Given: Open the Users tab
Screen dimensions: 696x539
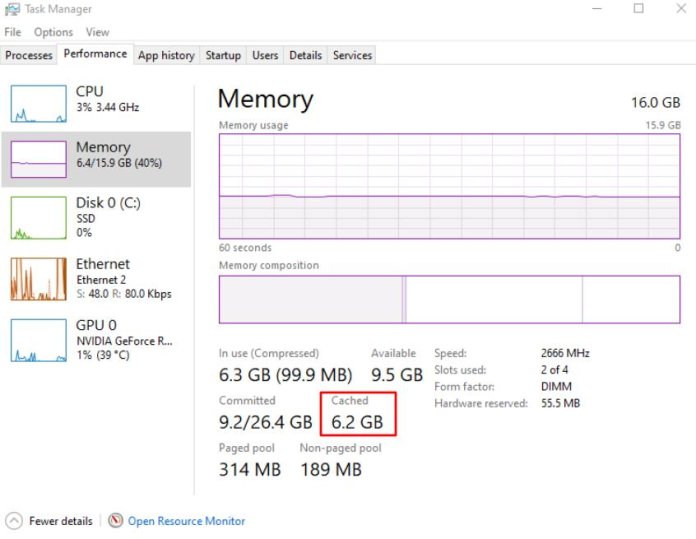Looking at the screenshot, I should pyautogui.click(x=265, y=55).
